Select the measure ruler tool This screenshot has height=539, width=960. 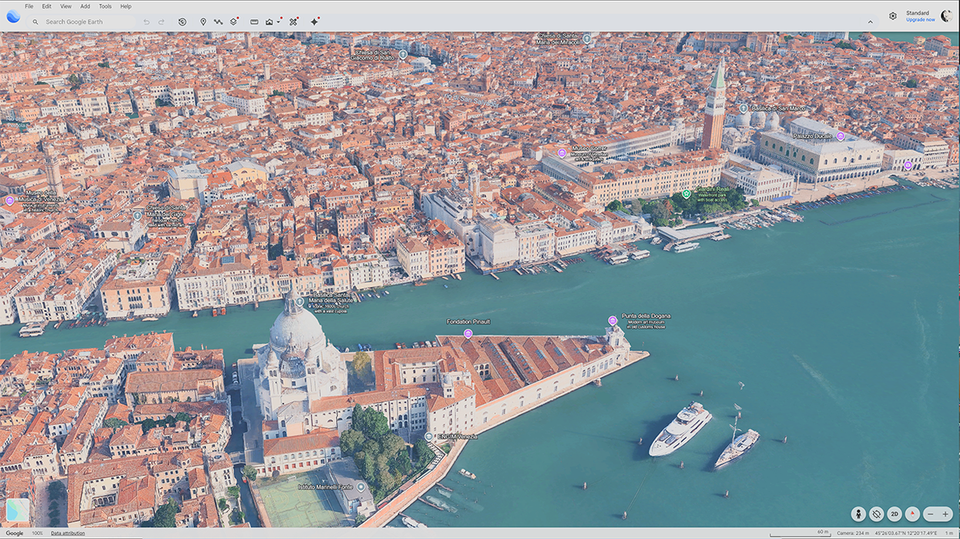click(254, 22)
